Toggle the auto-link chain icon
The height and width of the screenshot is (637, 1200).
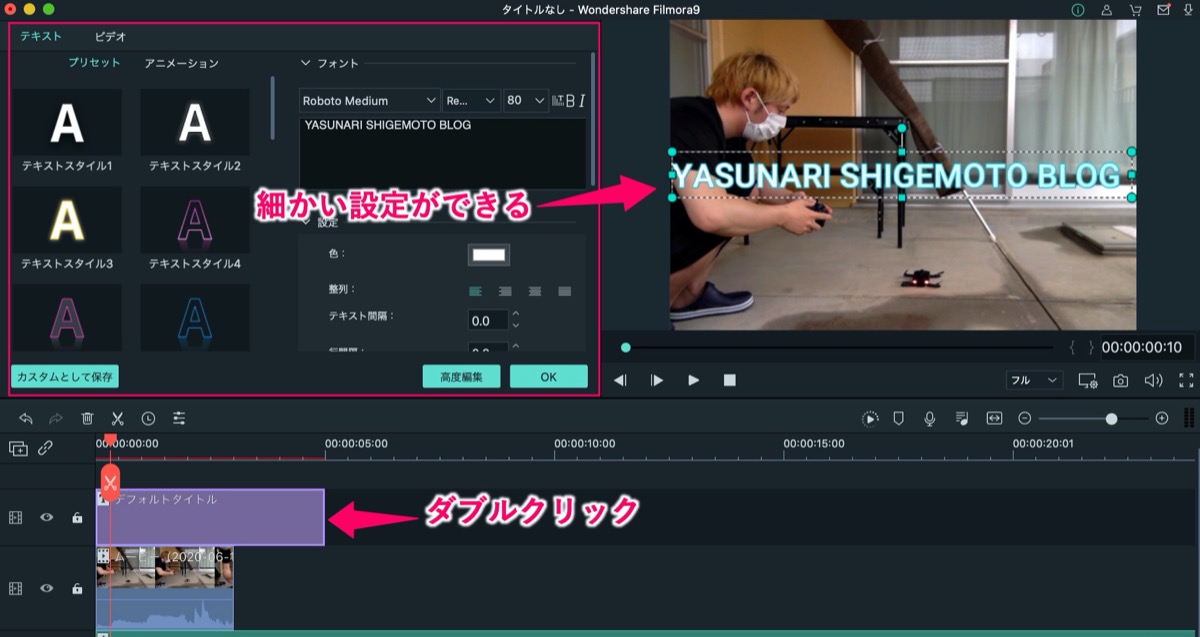click(x=45, y=448)
